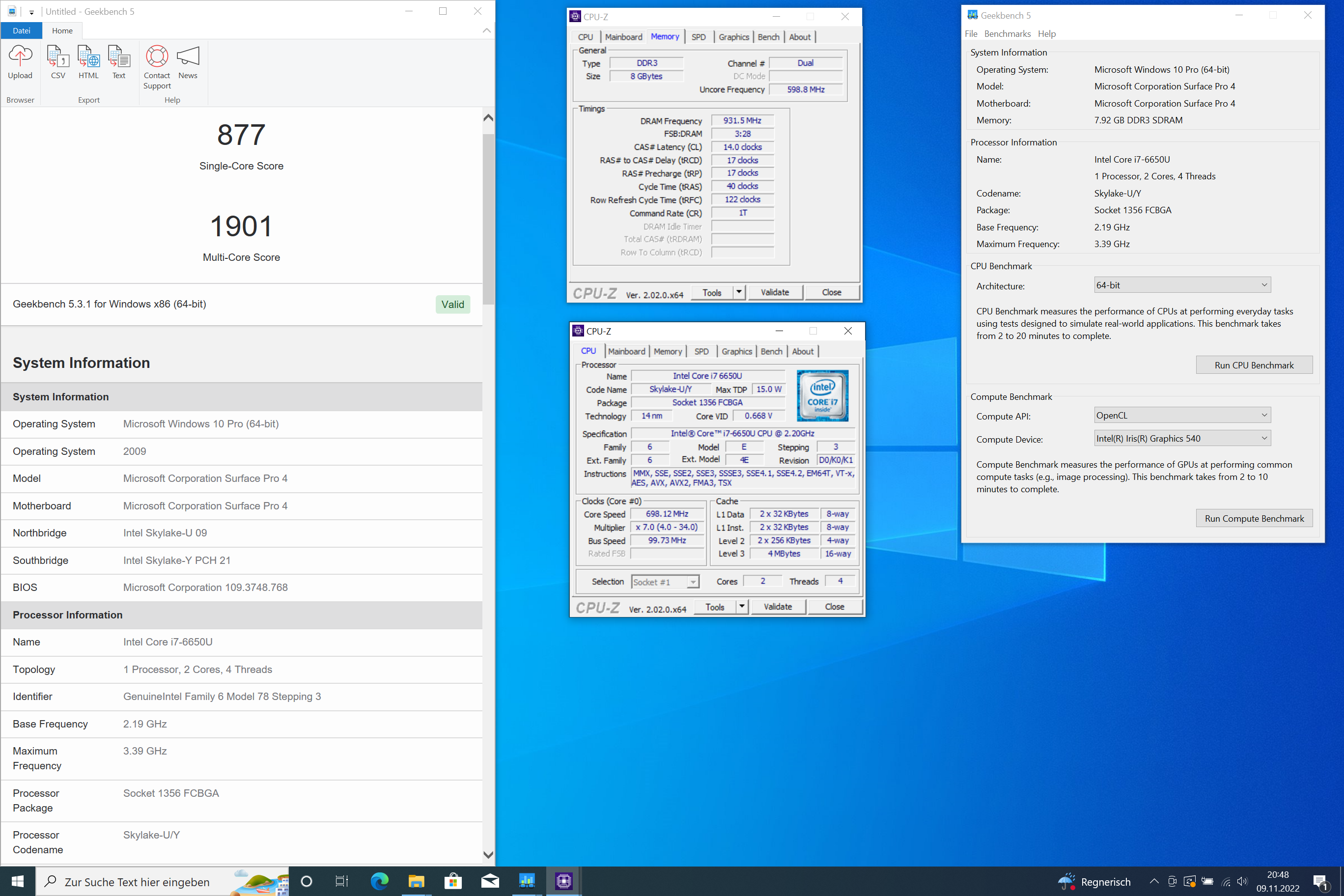
Task: Open Contact Support in the ribbon
Action: coord(157,67)
